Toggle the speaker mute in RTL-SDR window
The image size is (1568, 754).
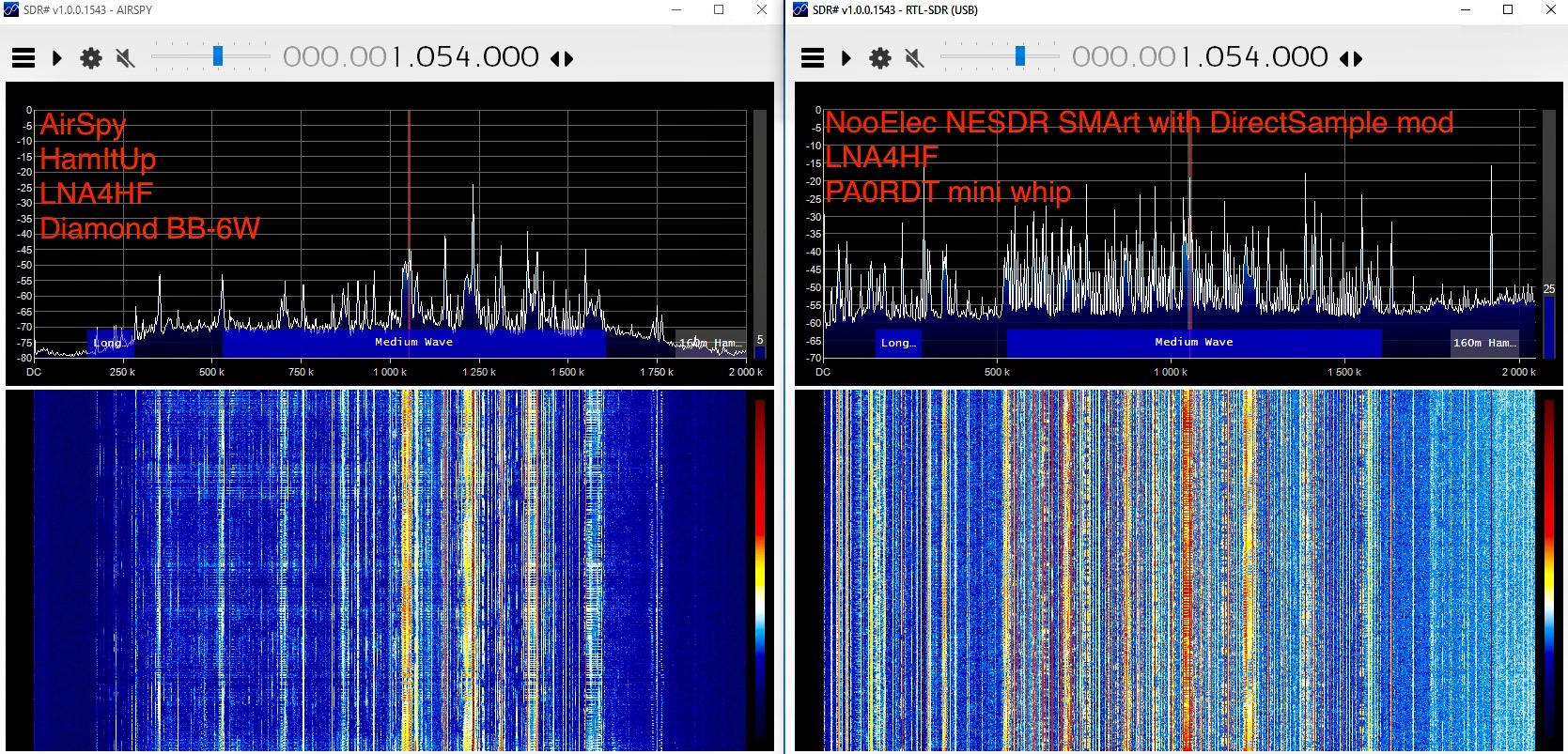point(914,58)
